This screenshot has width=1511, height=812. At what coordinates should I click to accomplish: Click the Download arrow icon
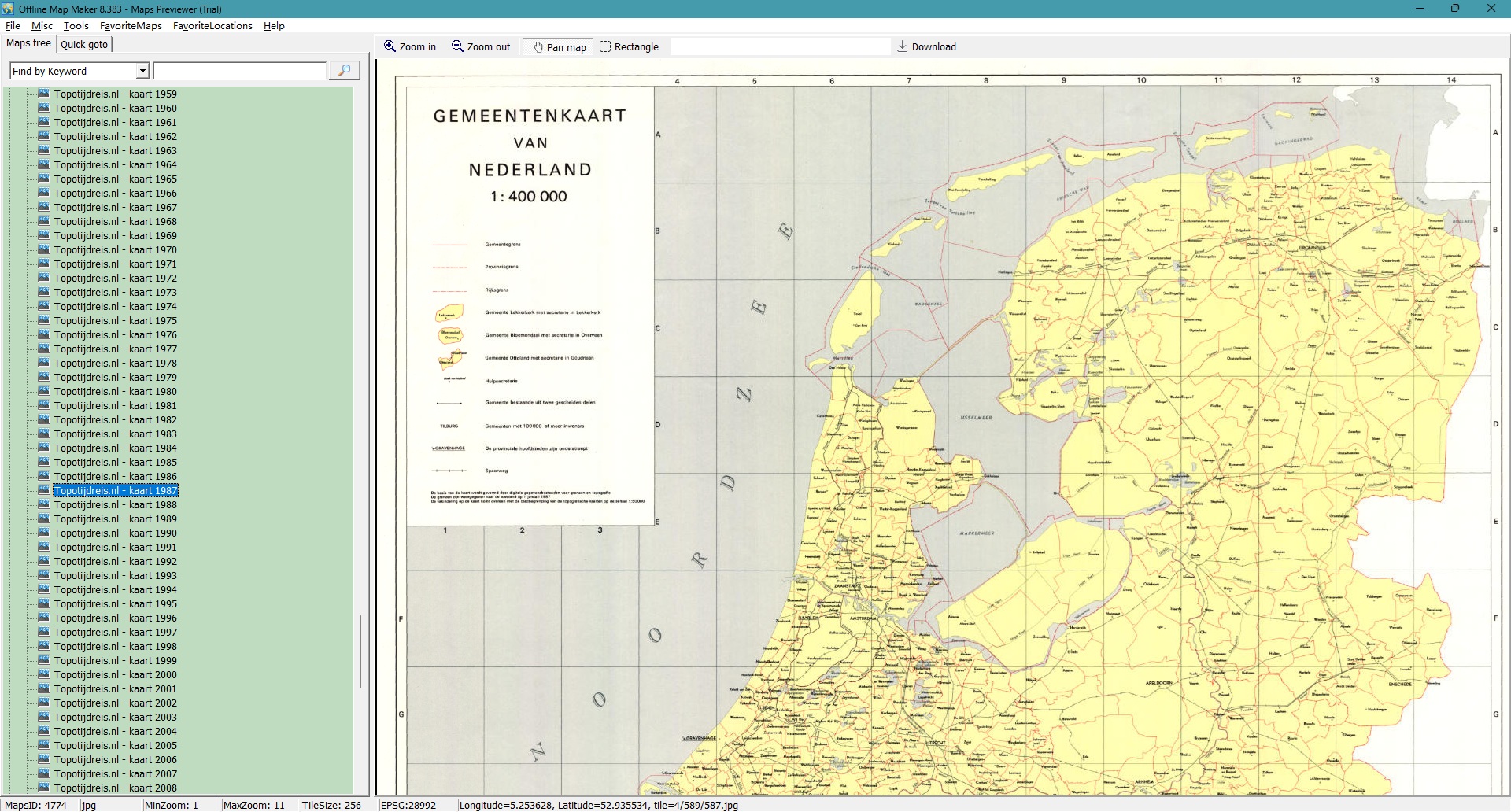click(x=903, y=46)
